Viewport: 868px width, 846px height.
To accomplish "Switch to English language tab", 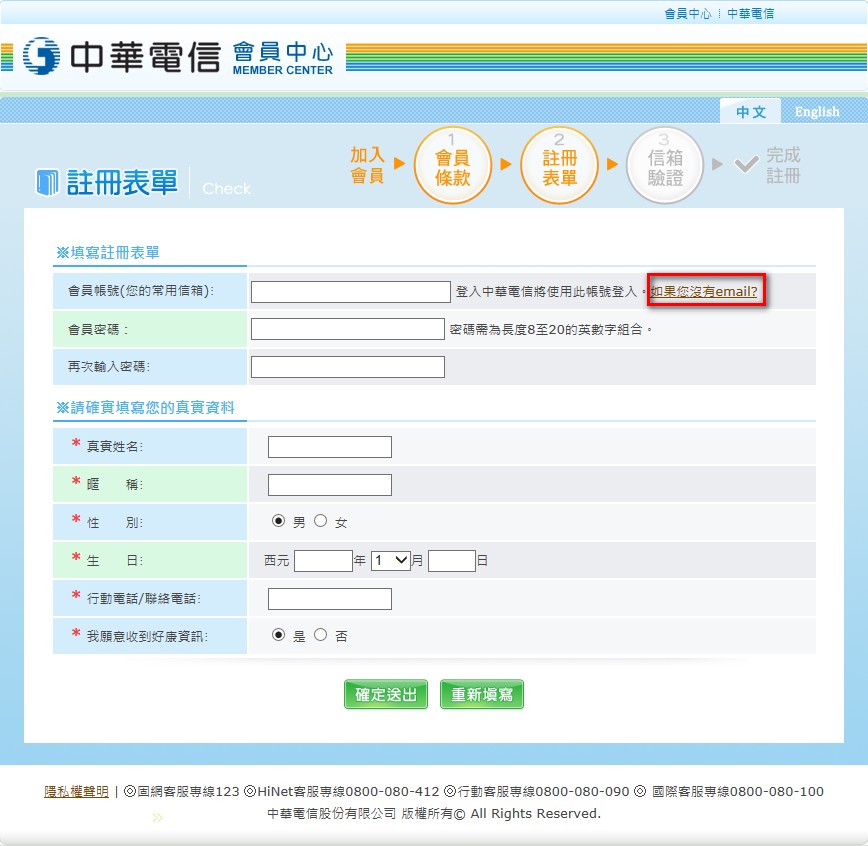I will pyautogui.click(x=817, y=111).
